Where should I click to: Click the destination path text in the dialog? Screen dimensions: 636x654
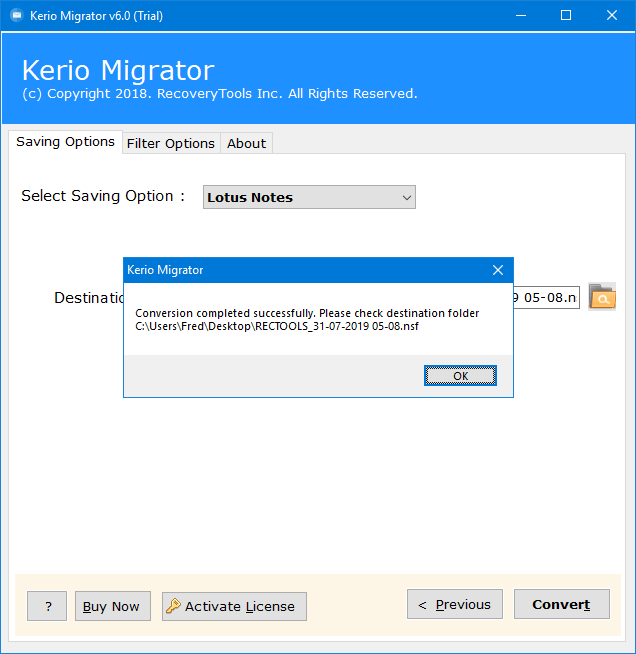[x=277, y=326]
